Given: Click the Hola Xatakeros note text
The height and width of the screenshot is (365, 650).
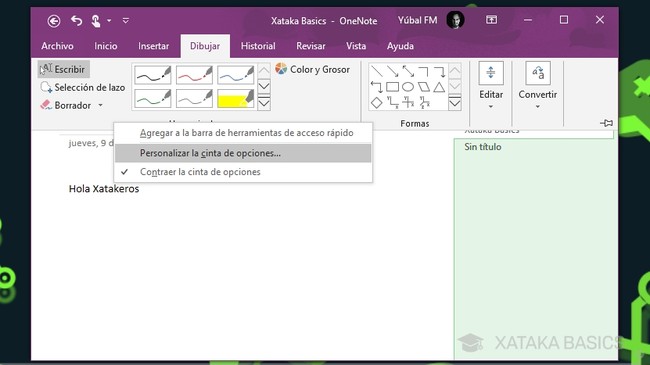Looking at the screenshot, I should (104, 189).
